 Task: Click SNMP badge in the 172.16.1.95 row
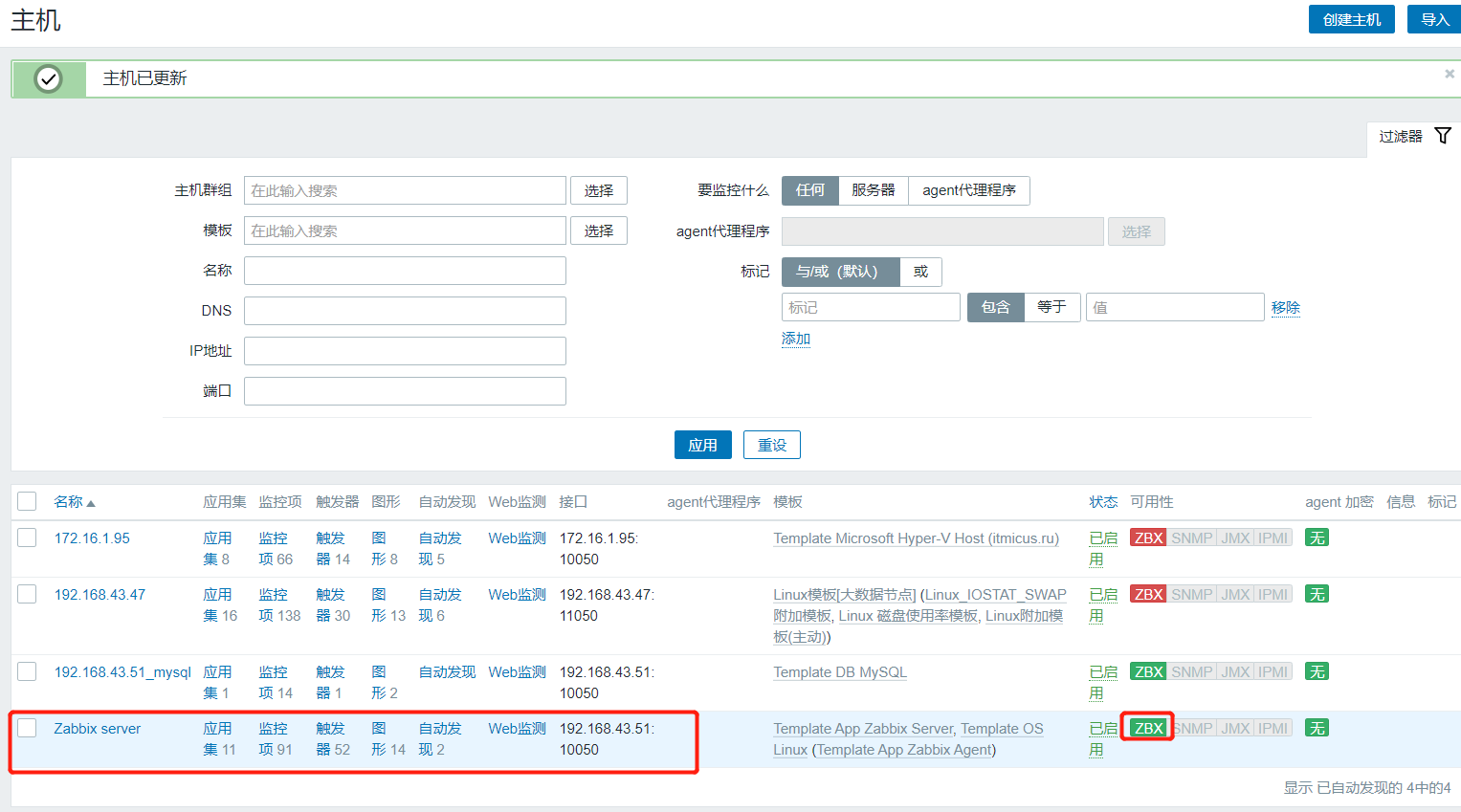(x=1192, y=538)
